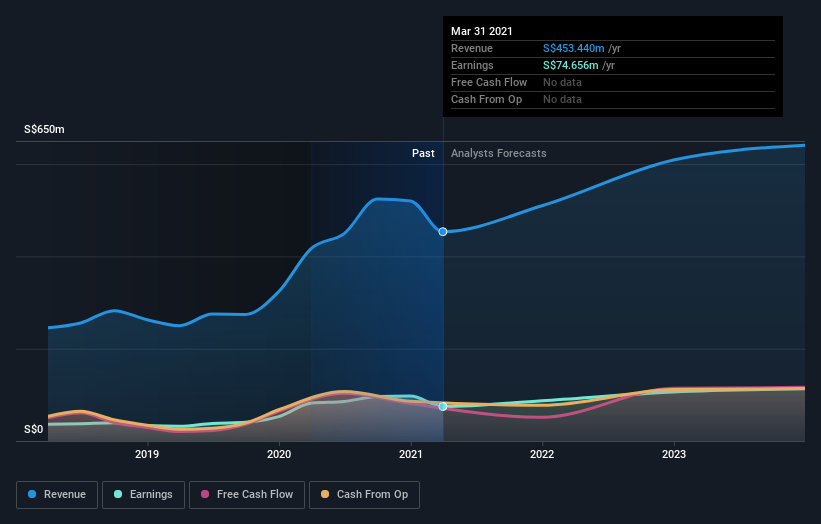Click the S$453.440m revenue value in tooltip

(573, 49)
